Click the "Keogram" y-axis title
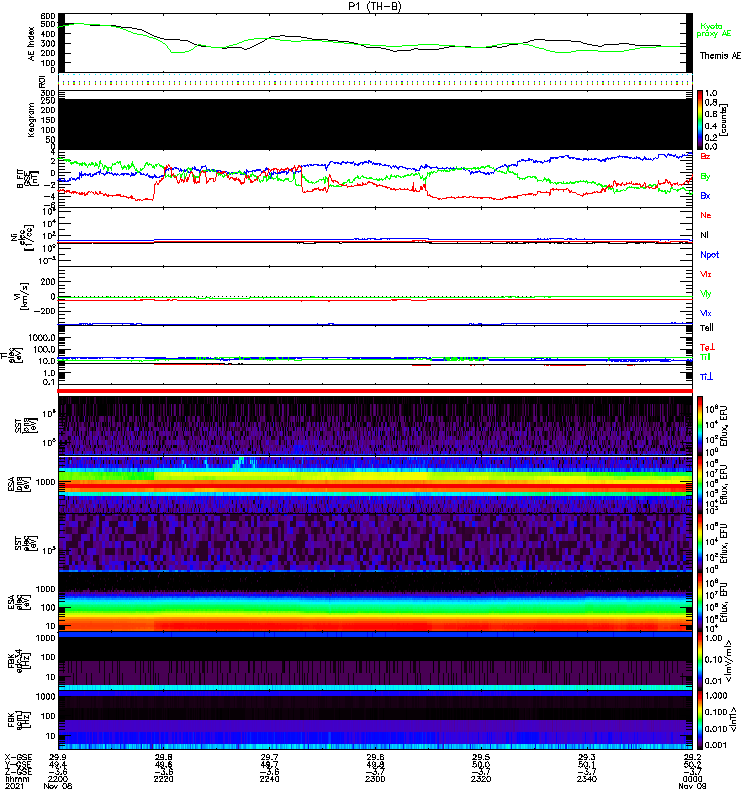 32,120
